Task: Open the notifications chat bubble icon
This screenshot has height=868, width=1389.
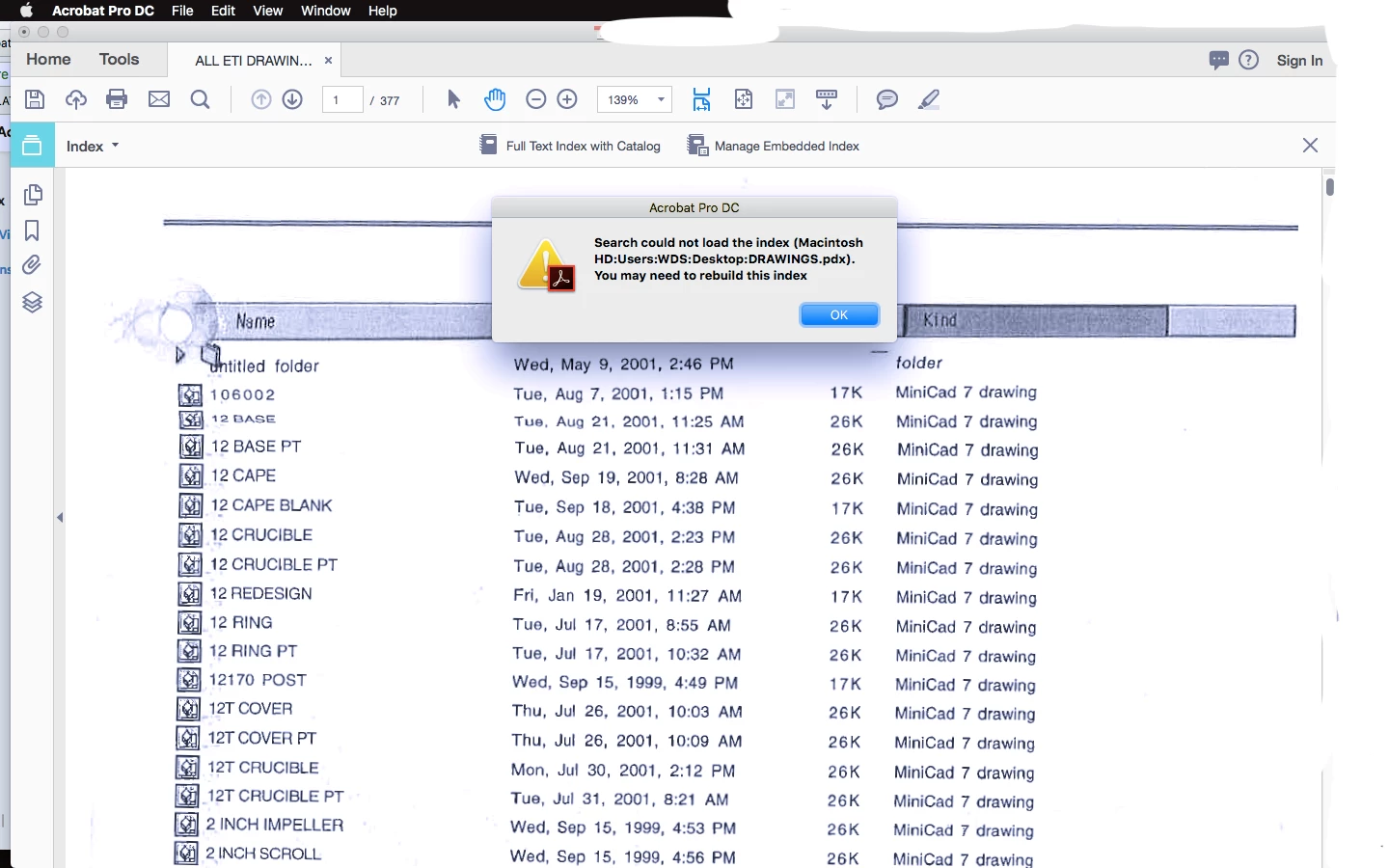Action: click(1218, 60)
